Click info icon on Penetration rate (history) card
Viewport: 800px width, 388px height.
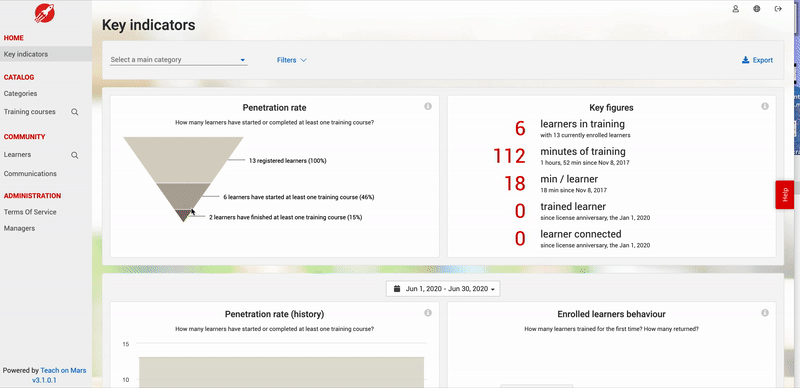point(428,313)
